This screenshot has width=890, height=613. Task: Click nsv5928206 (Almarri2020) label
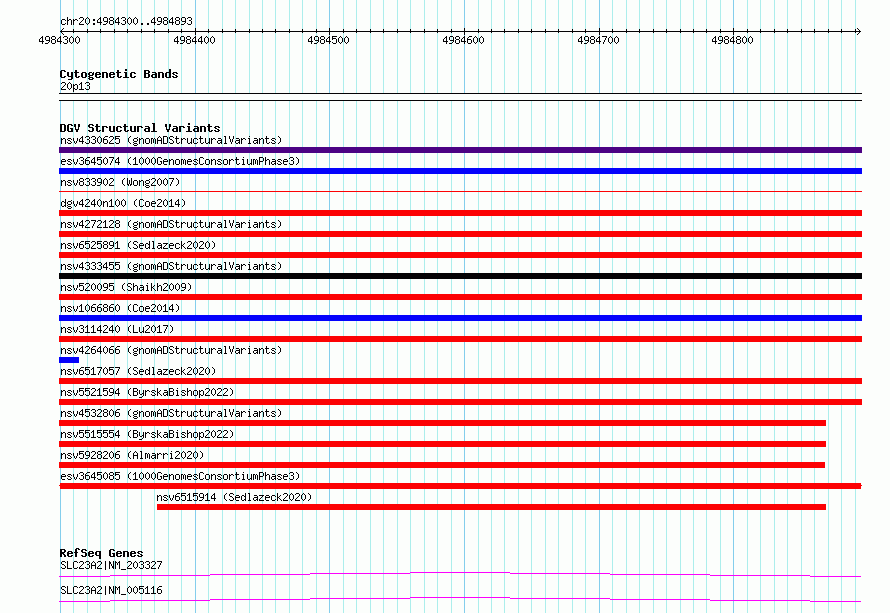132,455
